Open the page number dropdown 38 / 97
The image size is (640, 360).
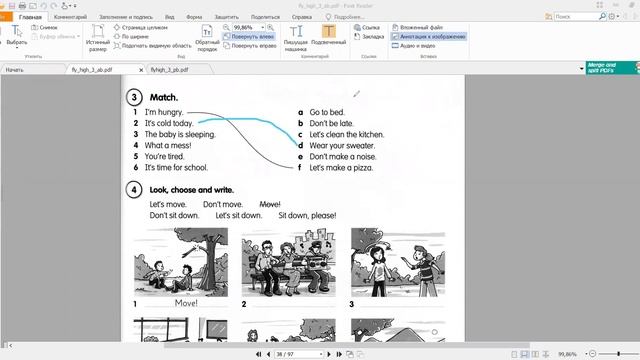[321, 354]
